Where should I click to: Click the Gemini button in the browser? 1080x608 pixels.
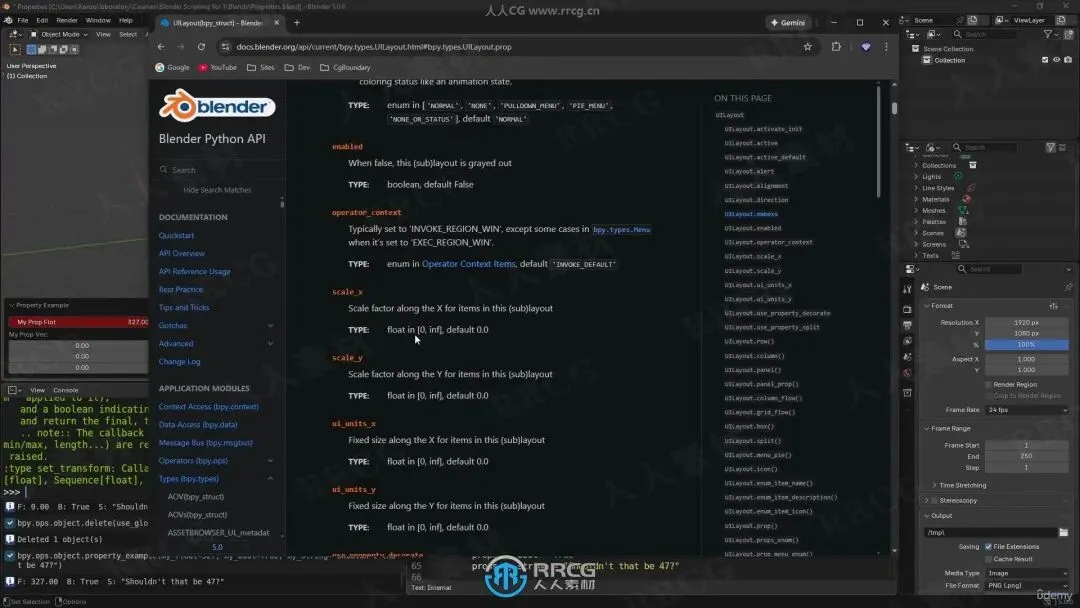point(788,23)
